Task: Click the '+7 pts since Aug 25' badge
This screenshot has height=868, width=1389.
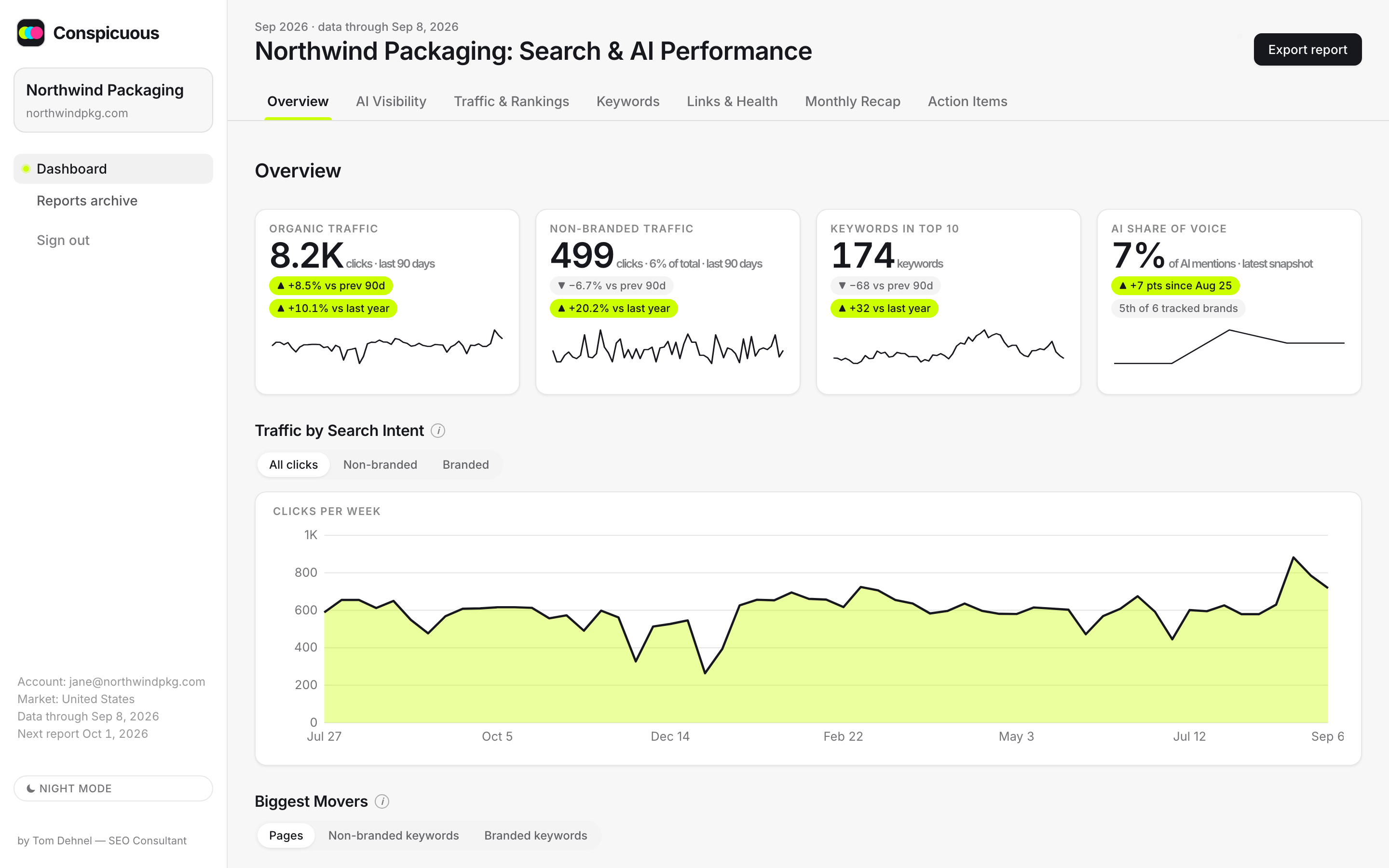Action: (x=1175, y=285)
